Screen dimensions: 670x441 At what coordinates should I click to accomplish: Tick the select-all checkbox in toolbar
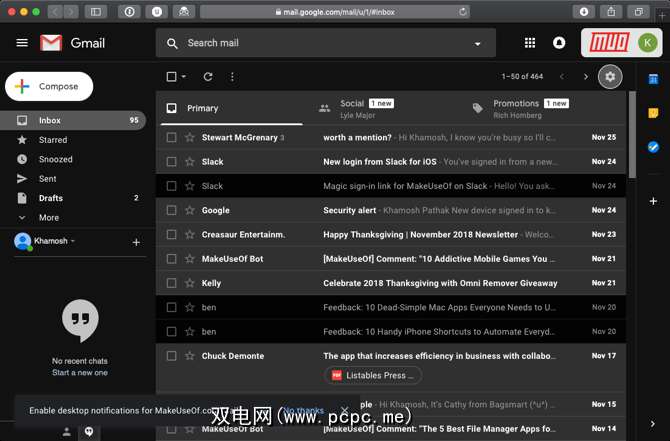pyautogui.click(x=171, y=76)
